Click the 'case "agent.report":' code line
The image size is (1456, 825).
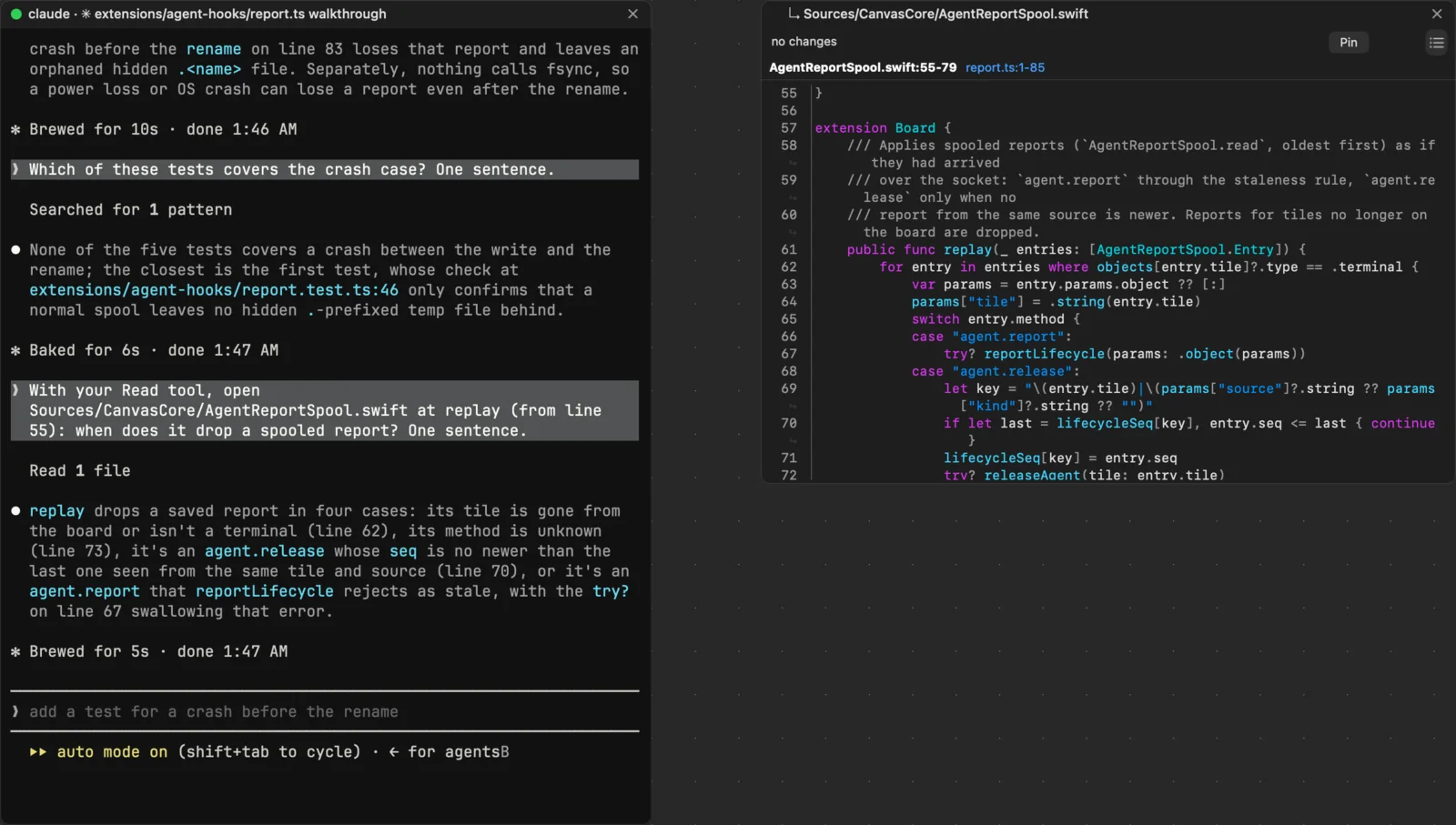pos(992,337)
